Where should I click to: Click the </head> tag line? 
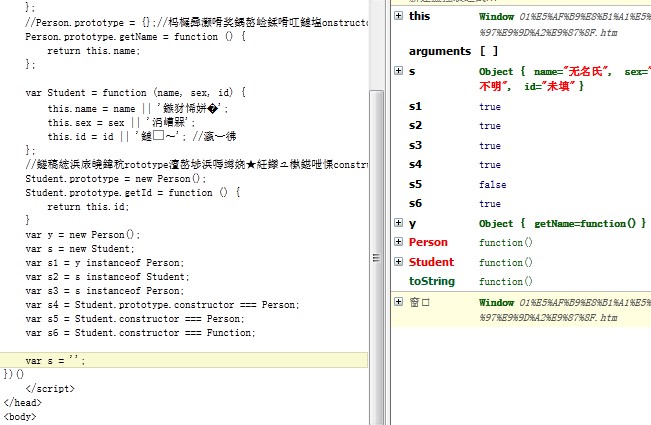pos(22,403)
